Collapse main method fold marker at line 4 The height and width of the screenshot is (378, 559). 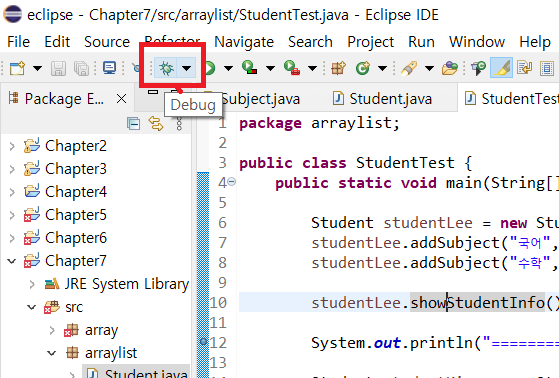pos(232,182)
